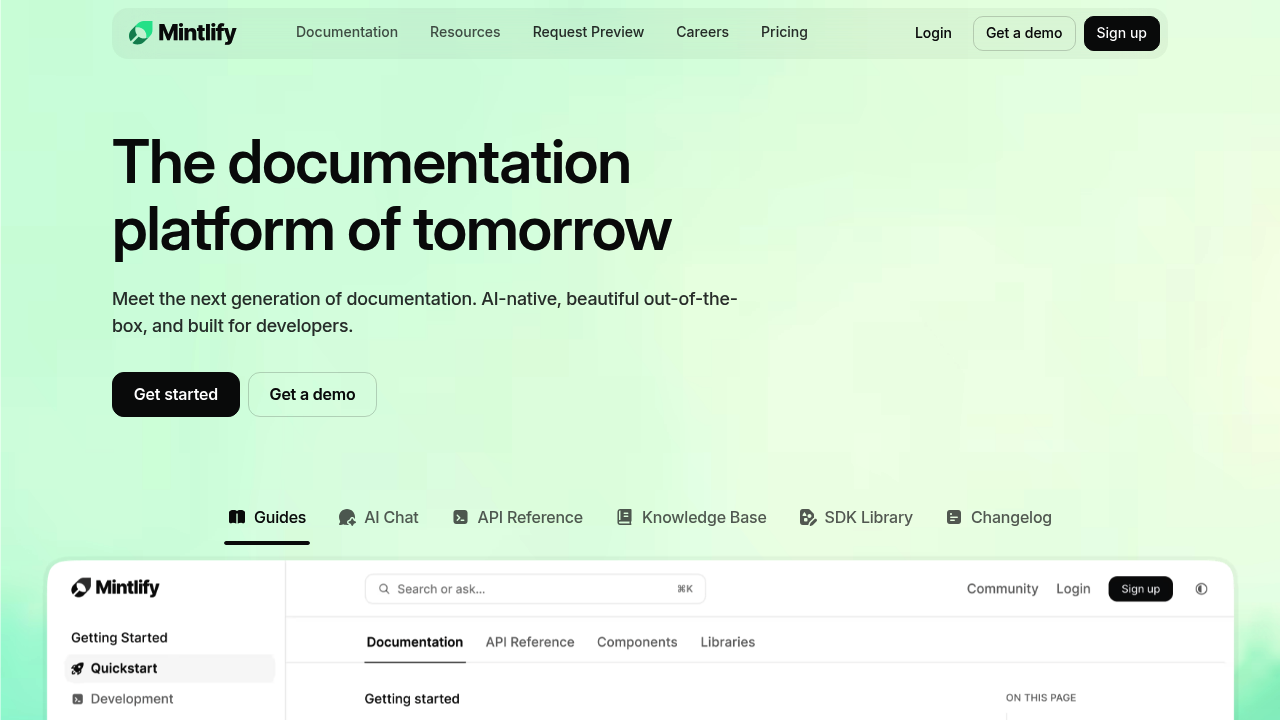Click the Knowledge Base icon
The width and height of the screenshot is (1280, 720).
click(x=624, y=517)
